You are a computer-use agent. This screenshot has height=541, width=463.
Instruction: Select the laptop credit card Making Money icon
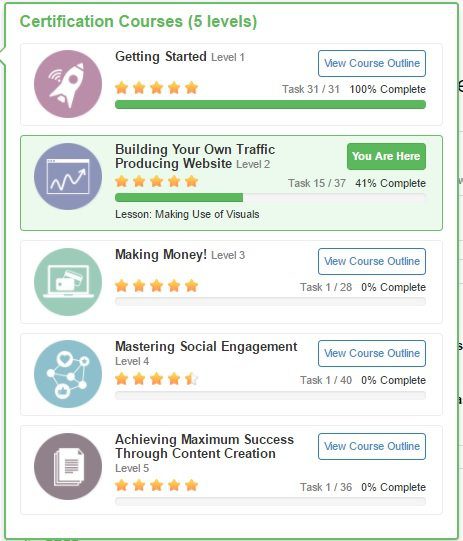click(68, 282)
